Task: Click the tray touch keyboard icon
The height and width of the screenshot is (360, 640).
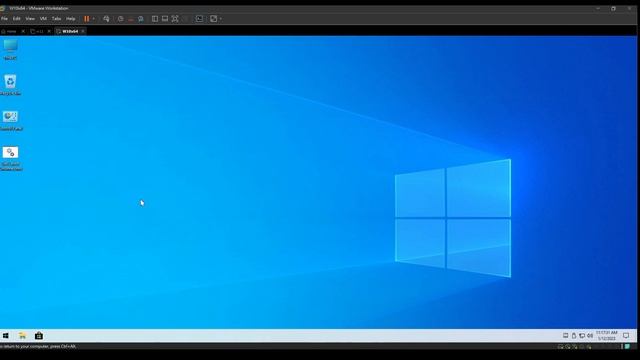Action: [565, 336]
